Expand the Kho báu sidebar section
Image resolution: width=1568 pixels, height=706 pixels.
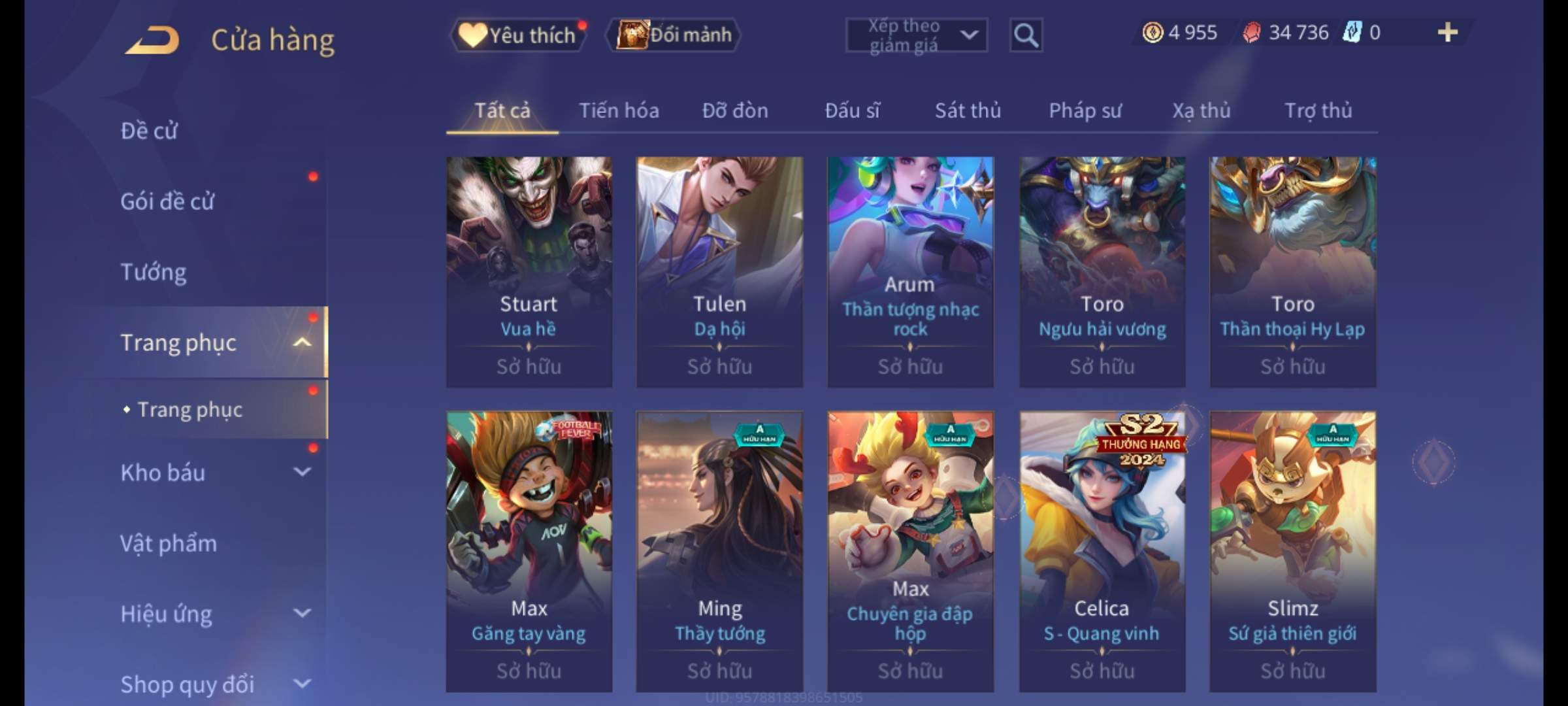pyautogui.click(x=302, y=471)
